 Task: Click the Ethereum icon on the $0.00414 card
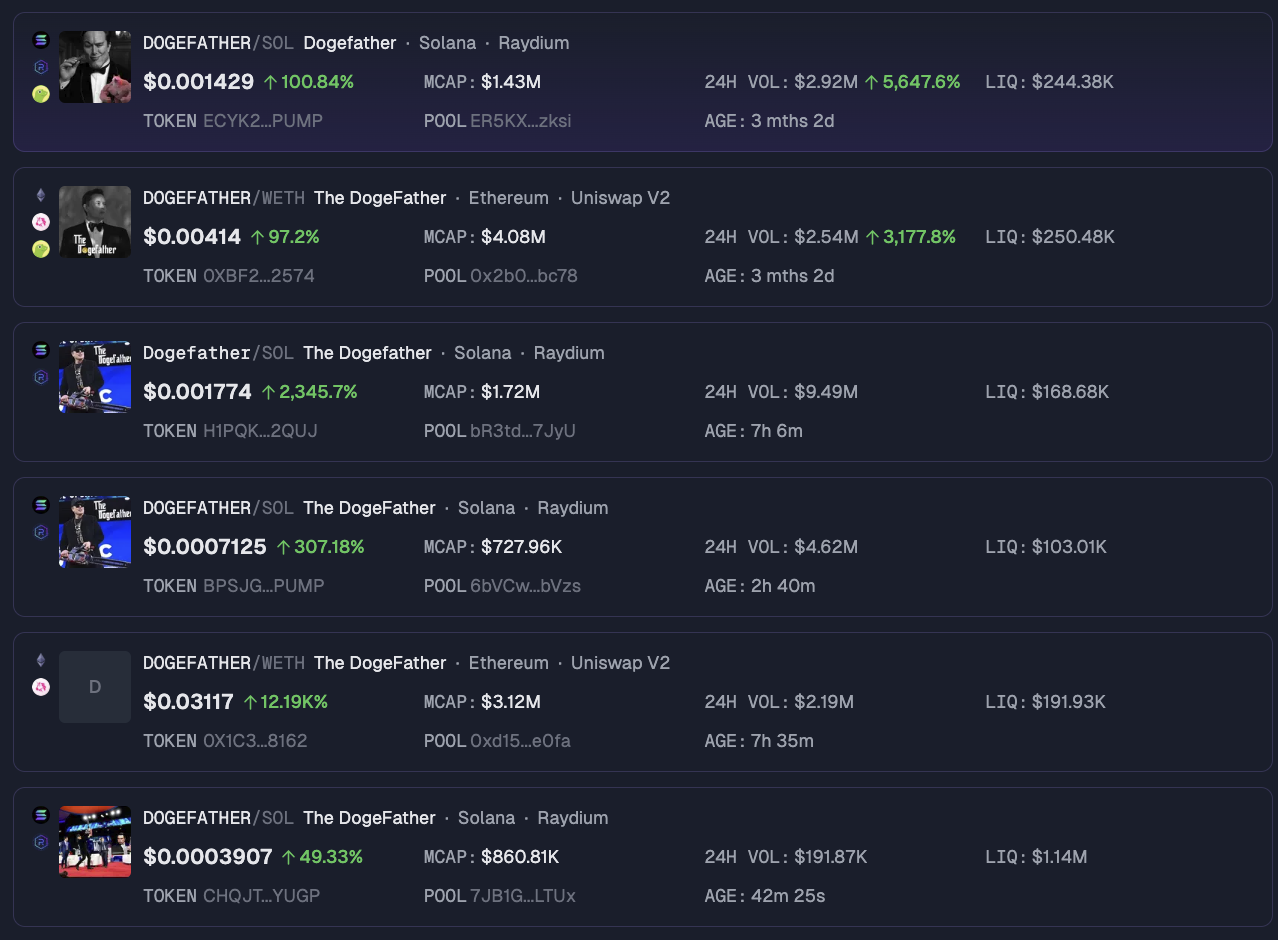pyautogui.click(x=41, y=196)
